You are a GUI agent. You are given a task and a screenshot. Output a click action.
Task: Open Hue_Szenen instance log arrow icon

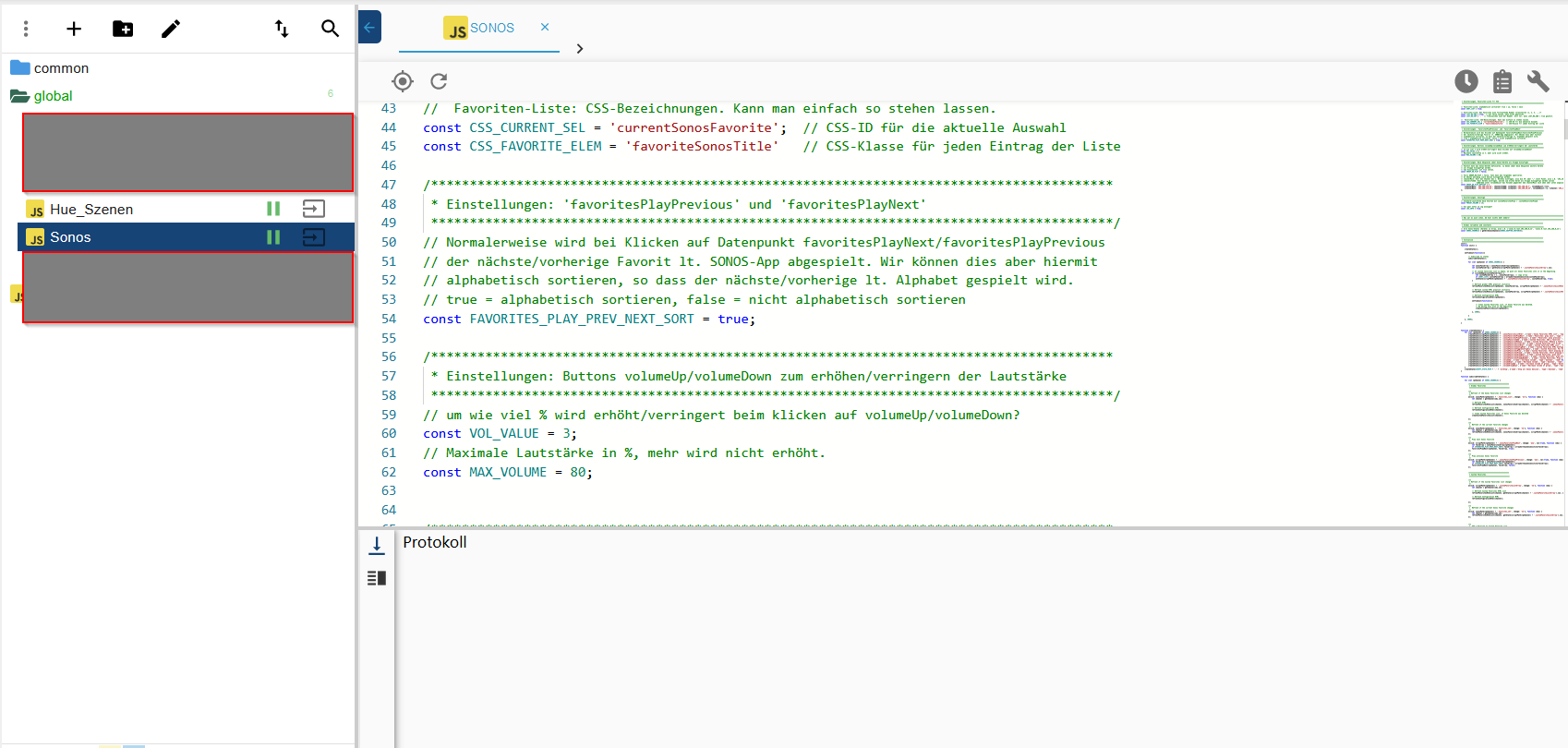point(314,210)
